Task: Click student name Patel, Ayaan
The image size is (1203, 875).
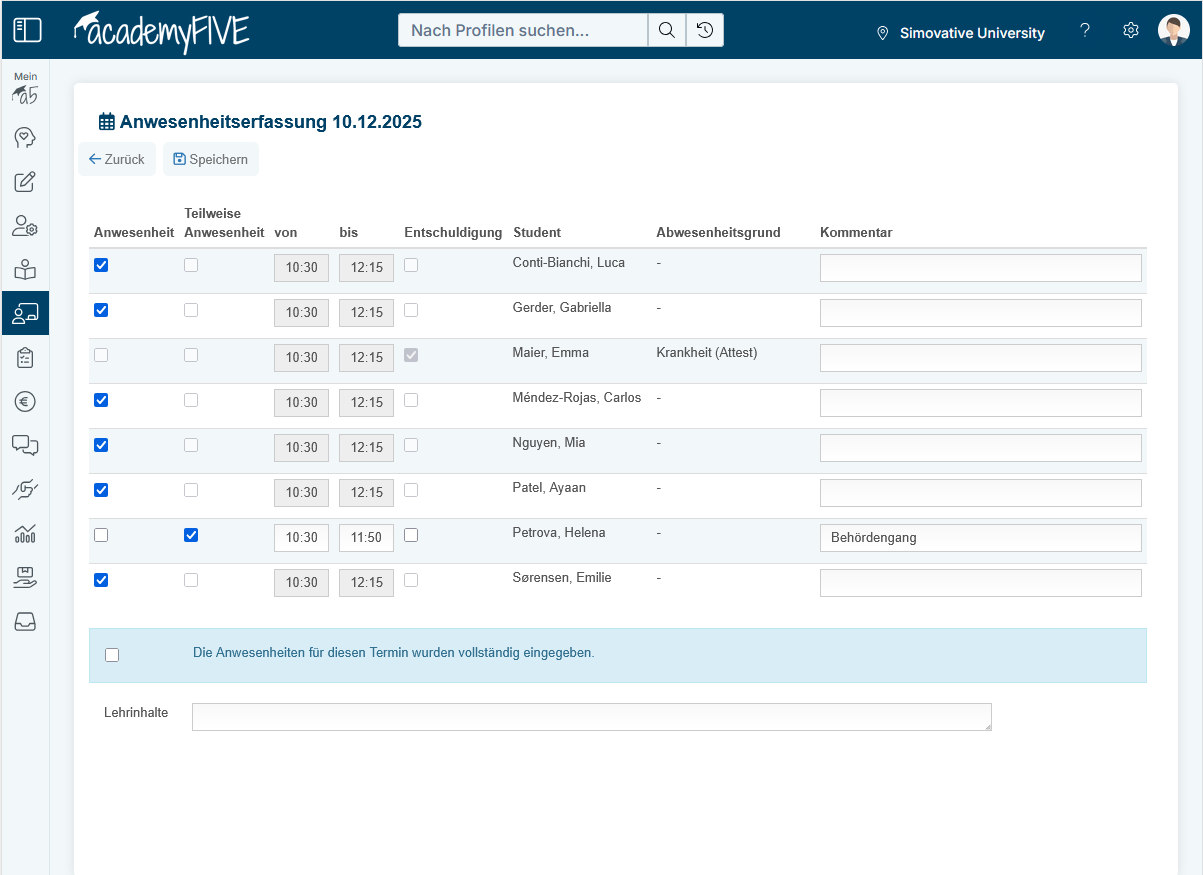Action: point(549,488)
